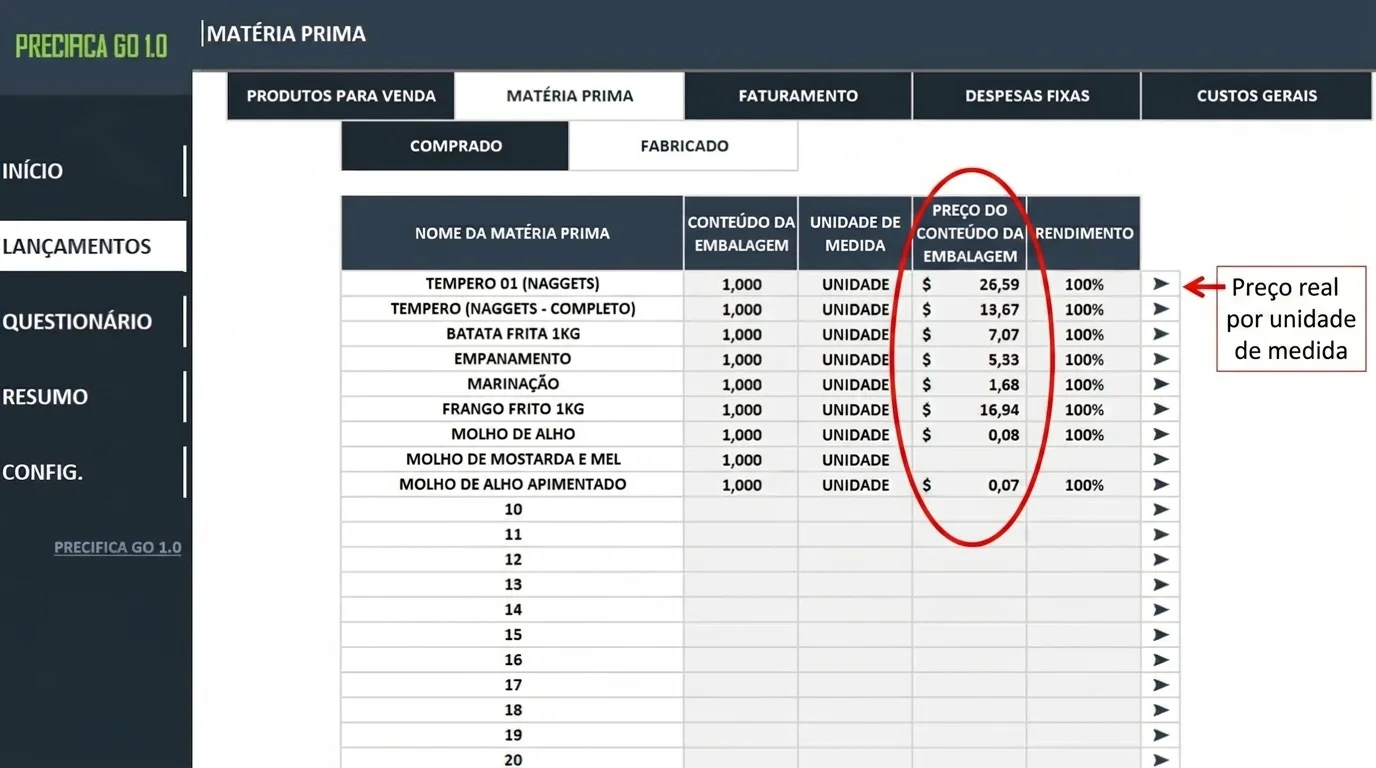Click arrow icon beside BATATA FRITA 1KG row
Screen dimensions: 1376x768
point(1160,334)
